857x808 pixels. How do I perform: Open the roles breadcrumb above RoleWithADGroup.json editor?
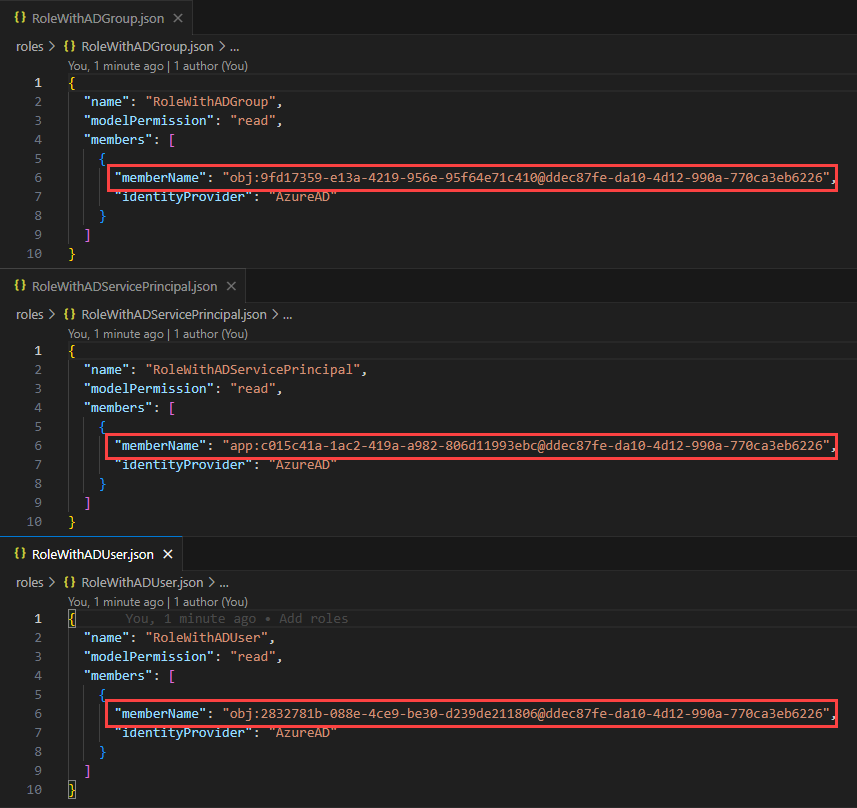click(x=30, y=46)
